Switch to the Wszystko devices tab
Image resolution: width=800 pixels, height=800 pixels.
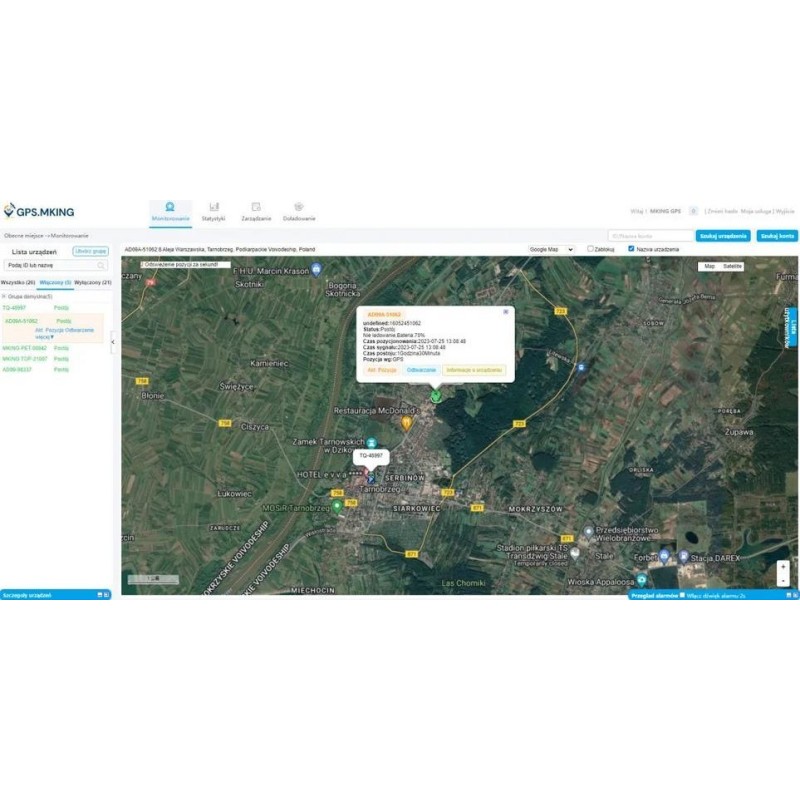[17, 283]
